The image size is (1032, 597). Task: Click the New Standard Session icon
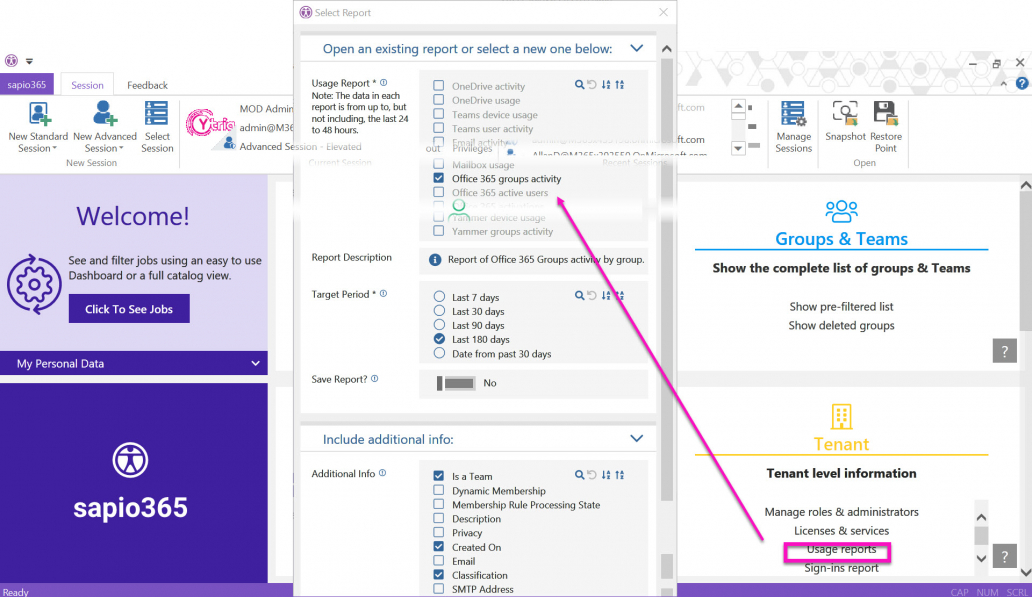(x=39, y=114)
